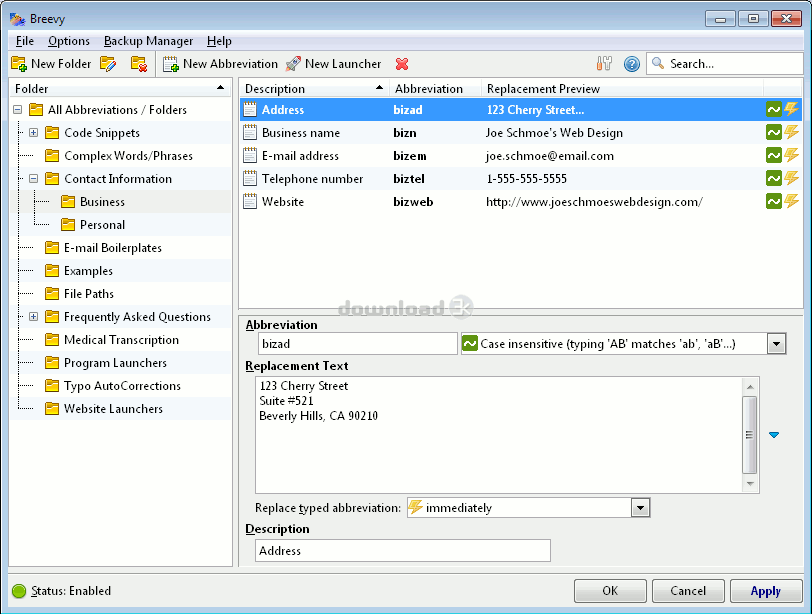Click the Description input field
The image size is (812, 614).
click(402, 550)
